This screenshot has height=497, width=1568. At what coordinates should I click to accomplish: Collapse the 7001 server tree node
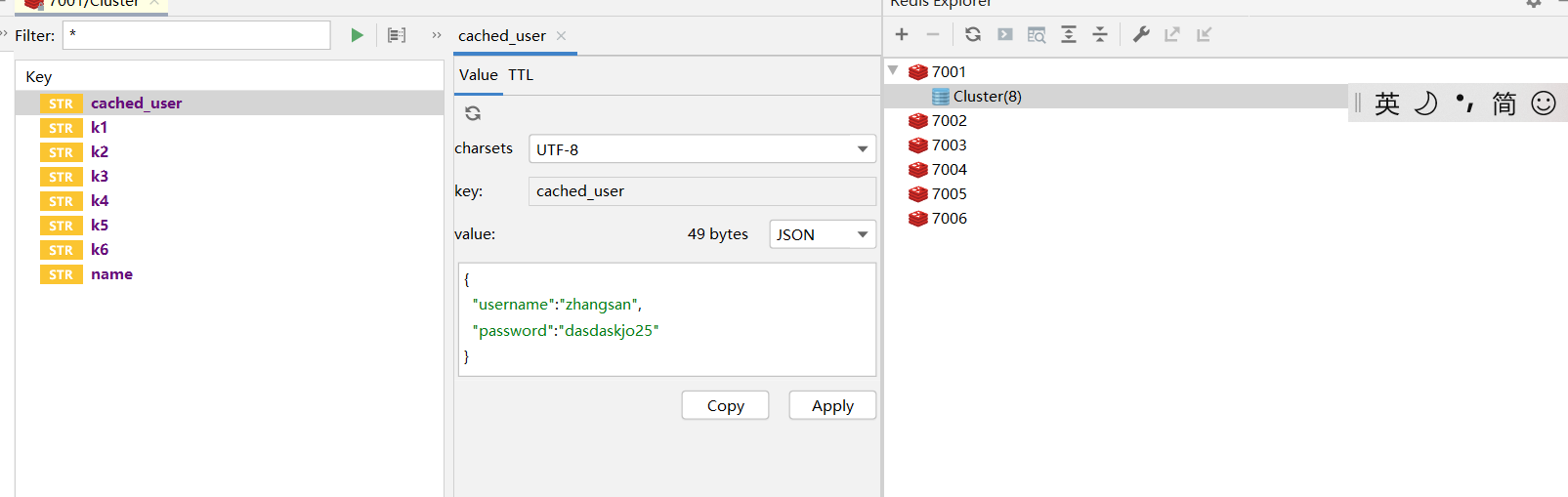[893, 70]
